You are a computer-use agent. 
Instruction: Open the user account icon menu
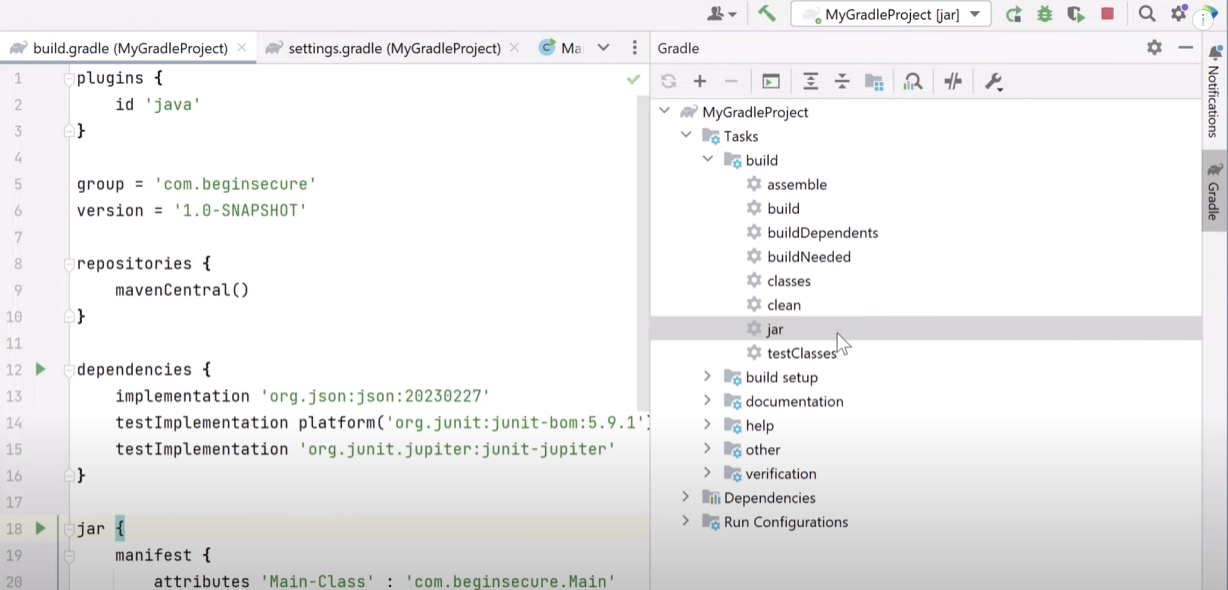722,14
